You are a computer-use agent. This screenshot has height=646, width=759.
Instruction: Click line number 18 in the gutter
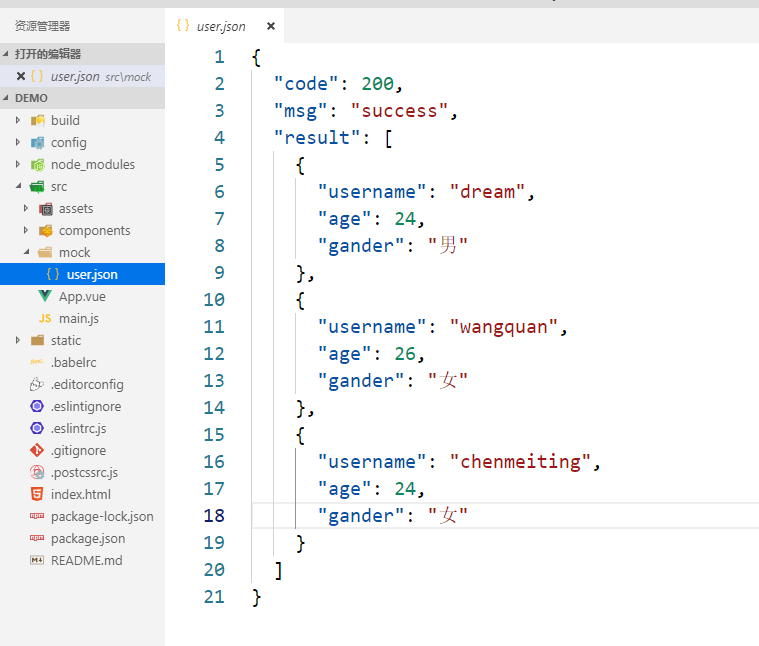coord(215,515)
